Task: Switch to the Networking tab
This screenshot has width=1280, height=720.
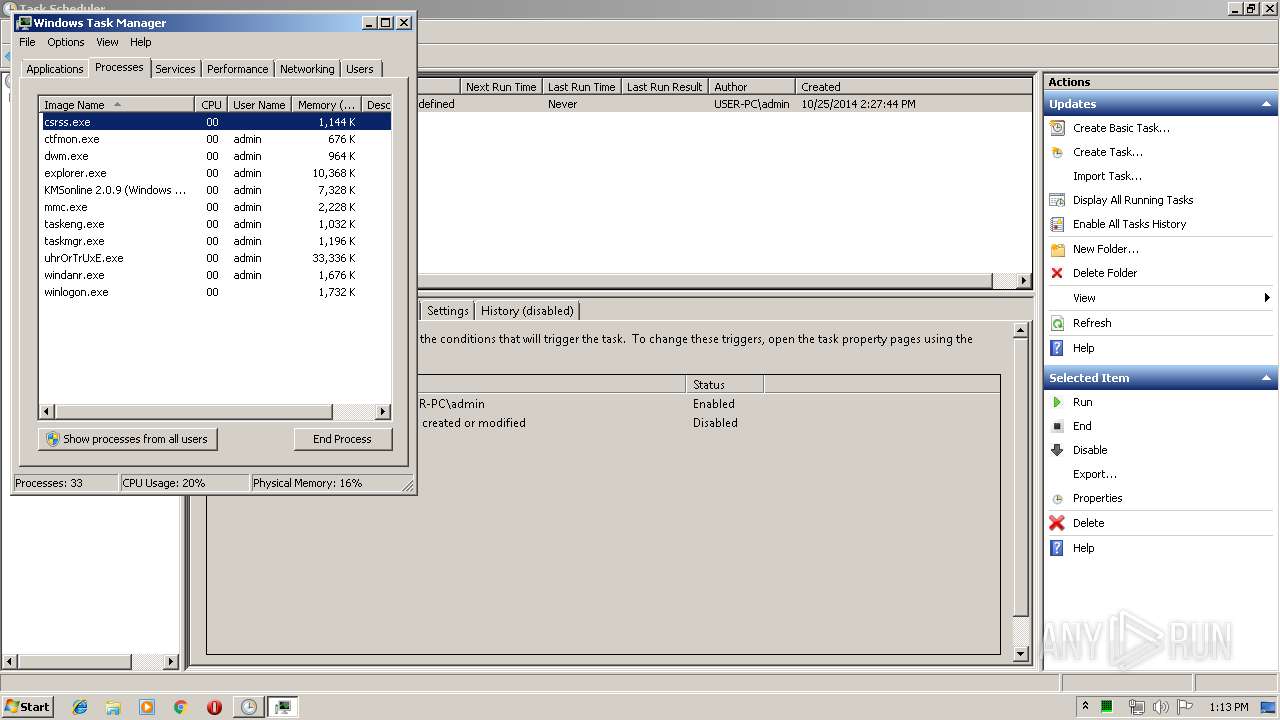Action: [307, 69]
